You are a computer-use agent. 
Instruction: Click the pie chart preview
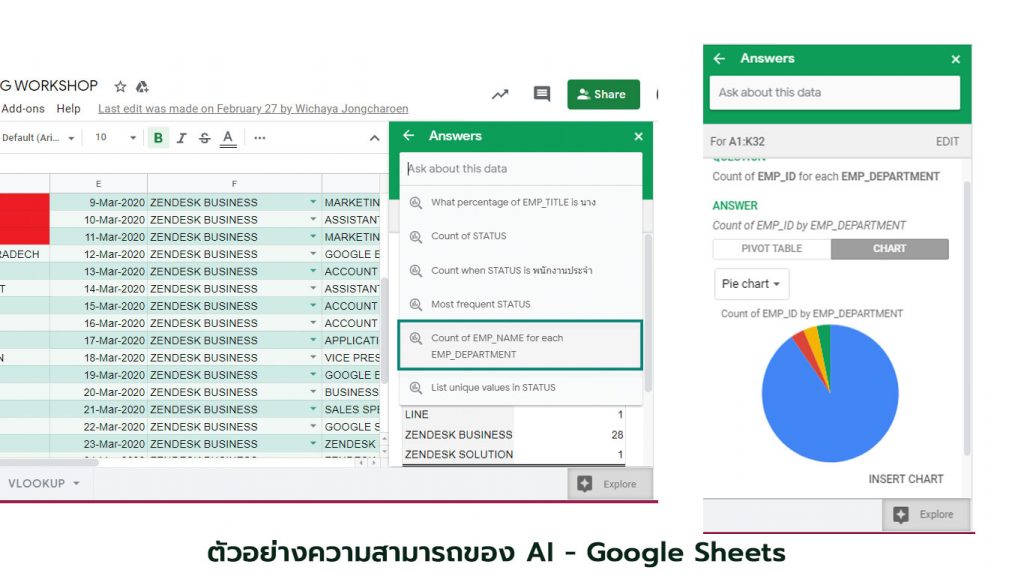click(x=830, y=393)
